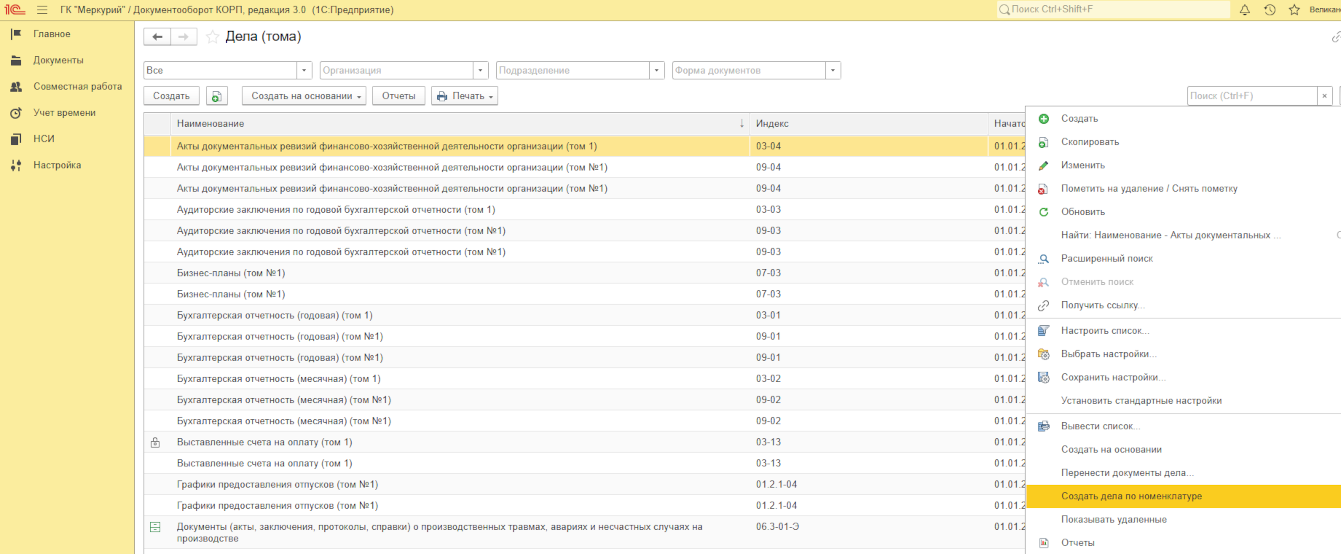Choose Создать дела по номенклатуре menu item
This screenshot has width=1341, height=554.
coord(1131,496)
